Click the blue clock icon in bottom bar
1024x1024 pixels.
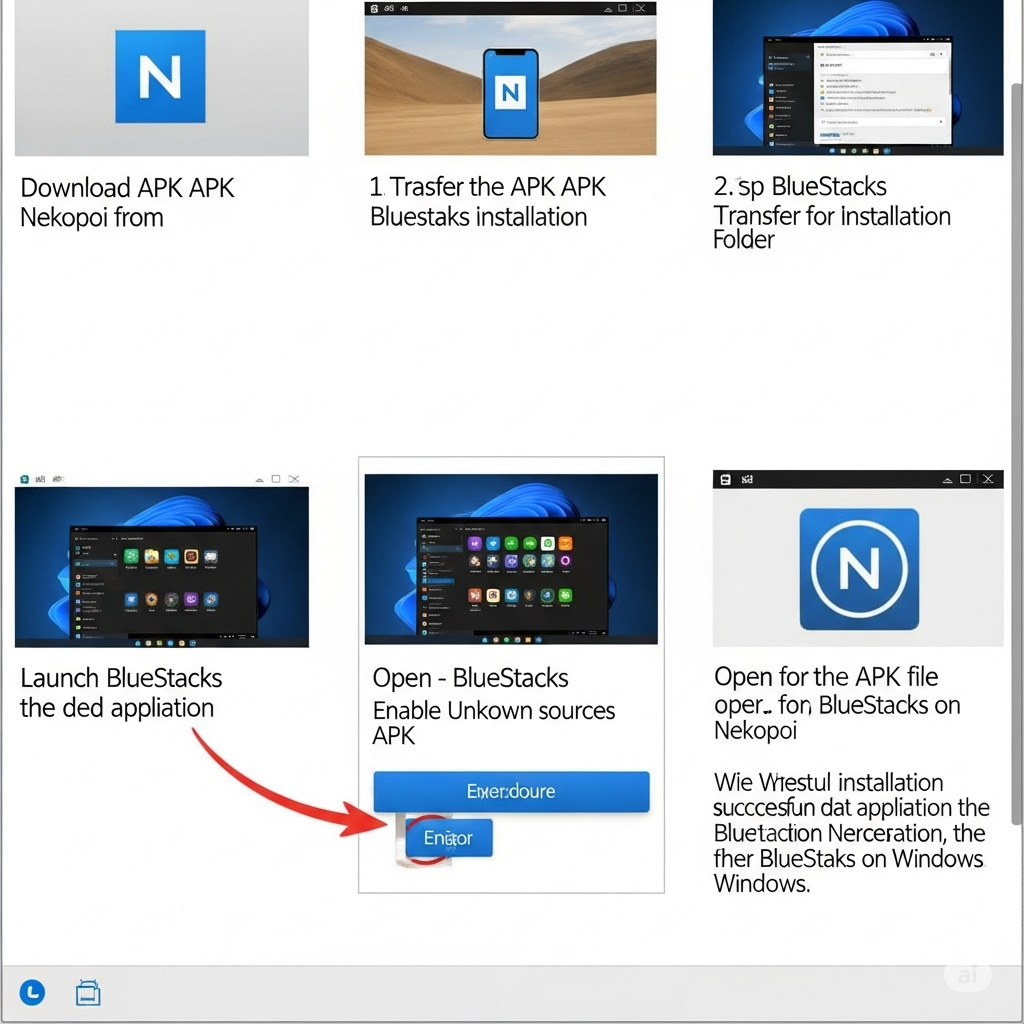32,993
